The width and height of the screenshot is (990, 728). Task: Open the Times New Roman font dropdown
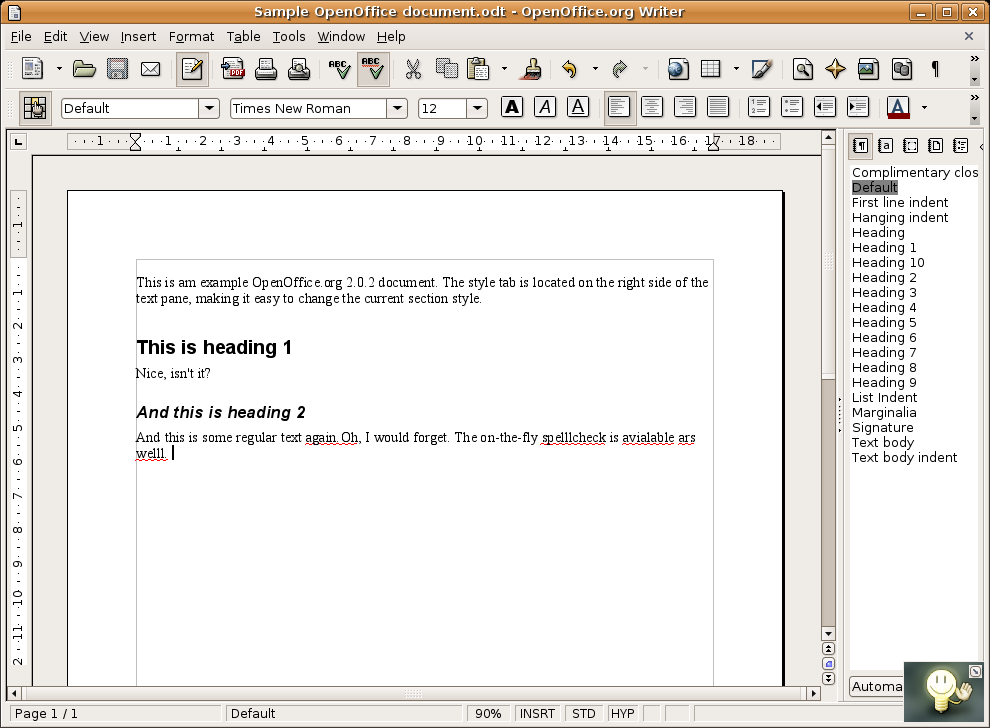[397, 108]
